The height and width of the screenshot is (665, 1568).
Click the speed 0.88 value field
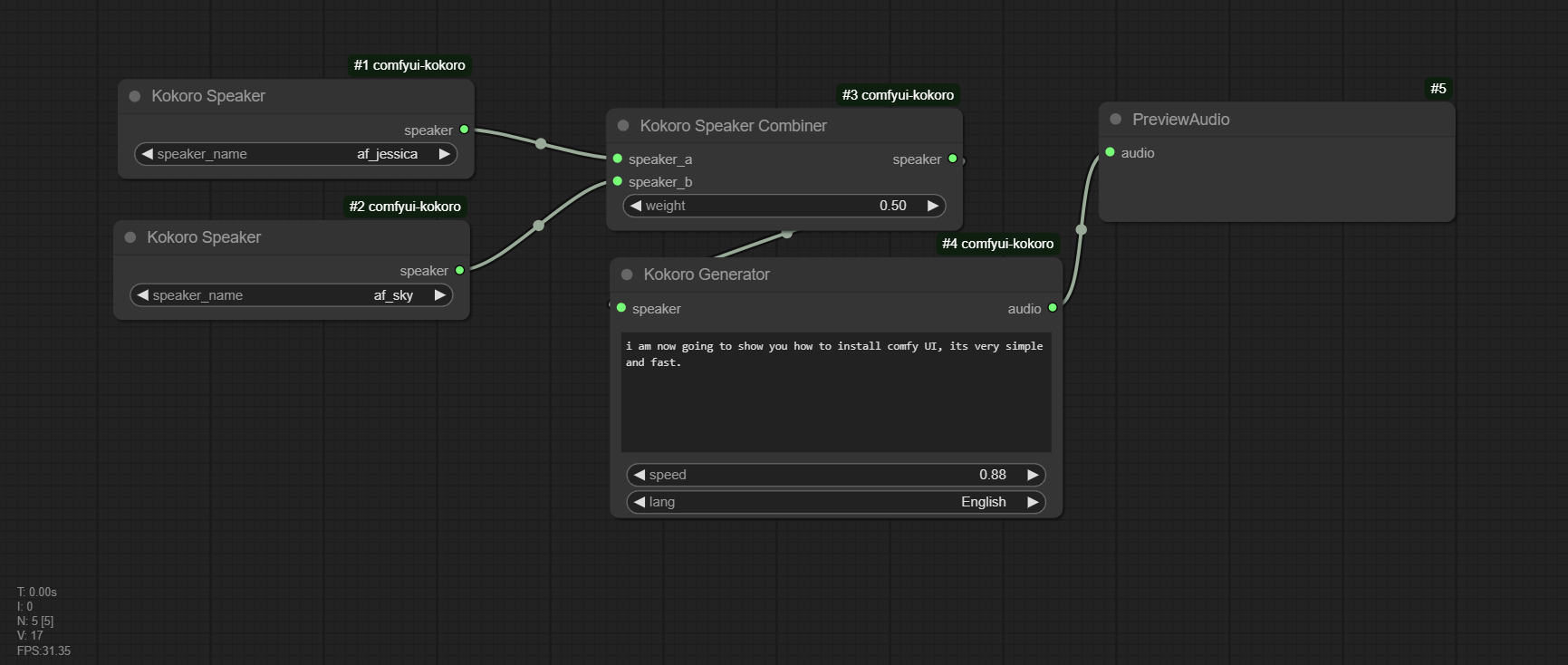(x=836, y=475)
